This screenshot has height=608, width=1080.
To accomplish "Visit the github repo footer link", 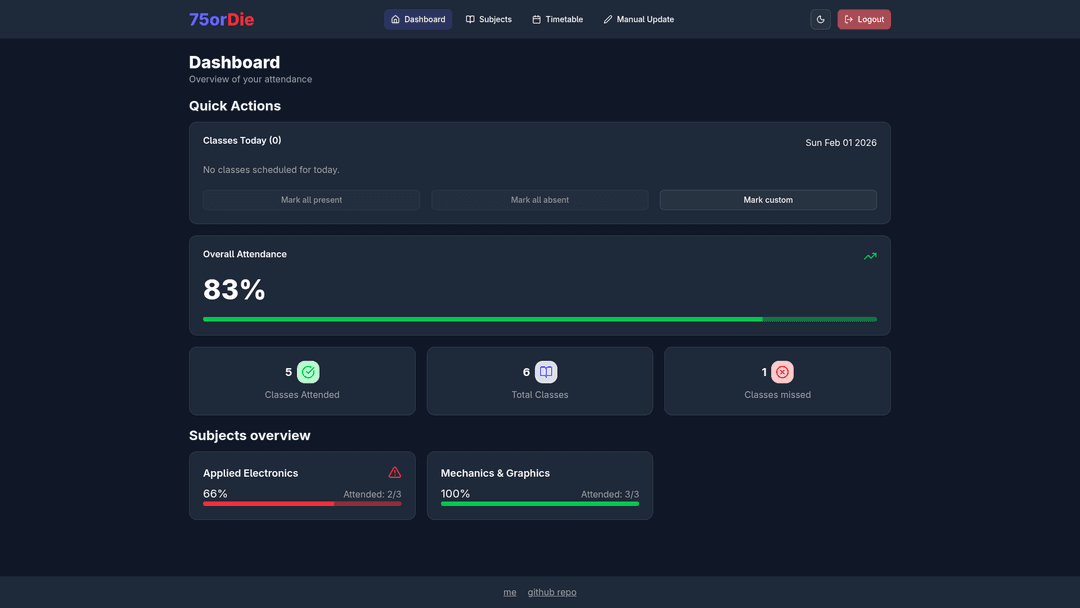I will tap(552, 592).
